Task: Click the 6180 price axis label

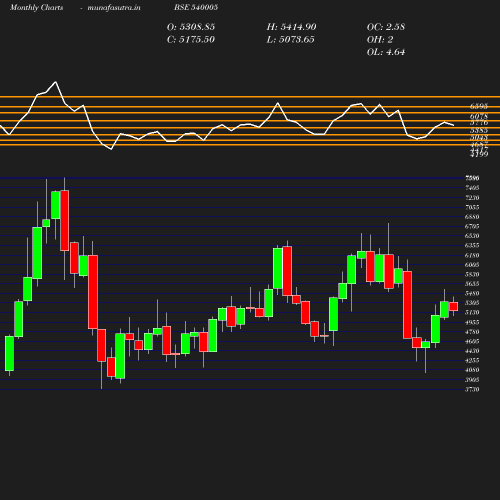Action: pyautogui.click(x=472, y=255)
